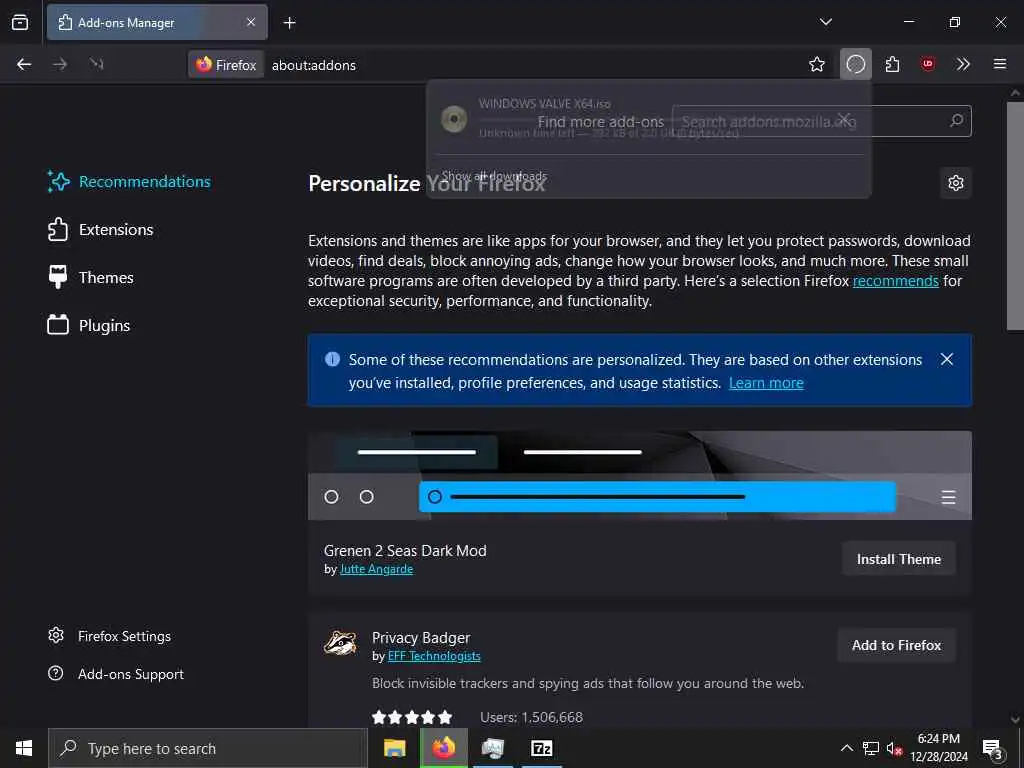
Task: Click the network tray icon
Action: 871,748
